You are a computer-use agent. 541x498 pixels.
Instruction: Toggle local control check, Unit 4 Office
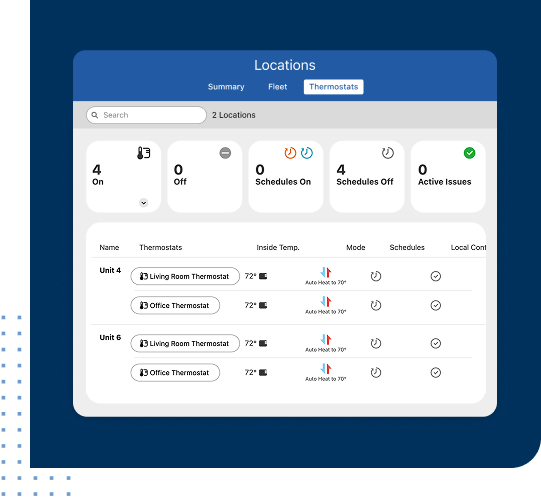click(x=436, y=305)
